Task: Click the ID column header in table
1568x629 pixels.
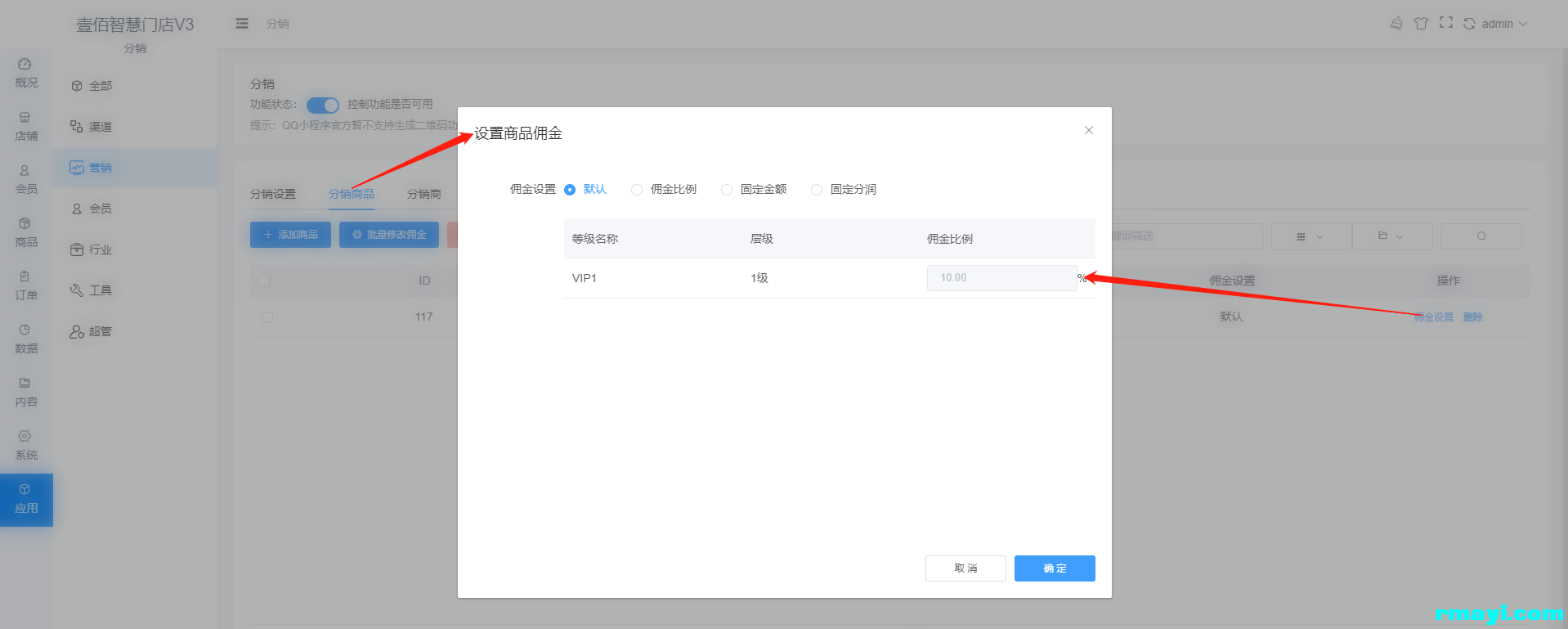Action: coord(424,281)
